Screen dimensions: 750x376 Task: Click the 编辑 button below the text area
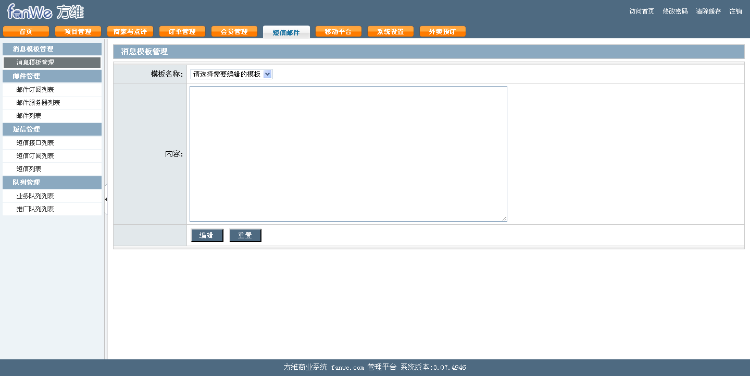pyautogui.click(x=207, y=235)
